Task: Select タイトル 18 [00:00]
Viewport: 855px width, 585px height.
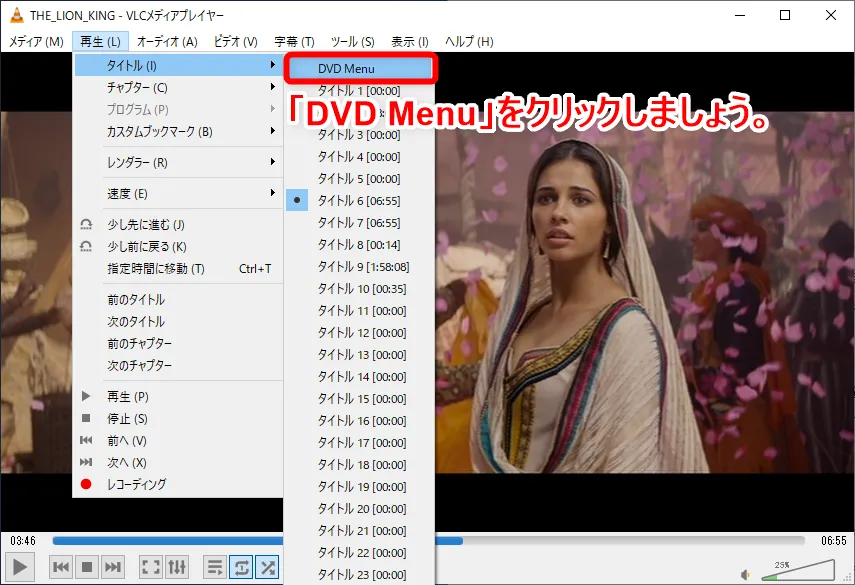Action: coord(359,465)
